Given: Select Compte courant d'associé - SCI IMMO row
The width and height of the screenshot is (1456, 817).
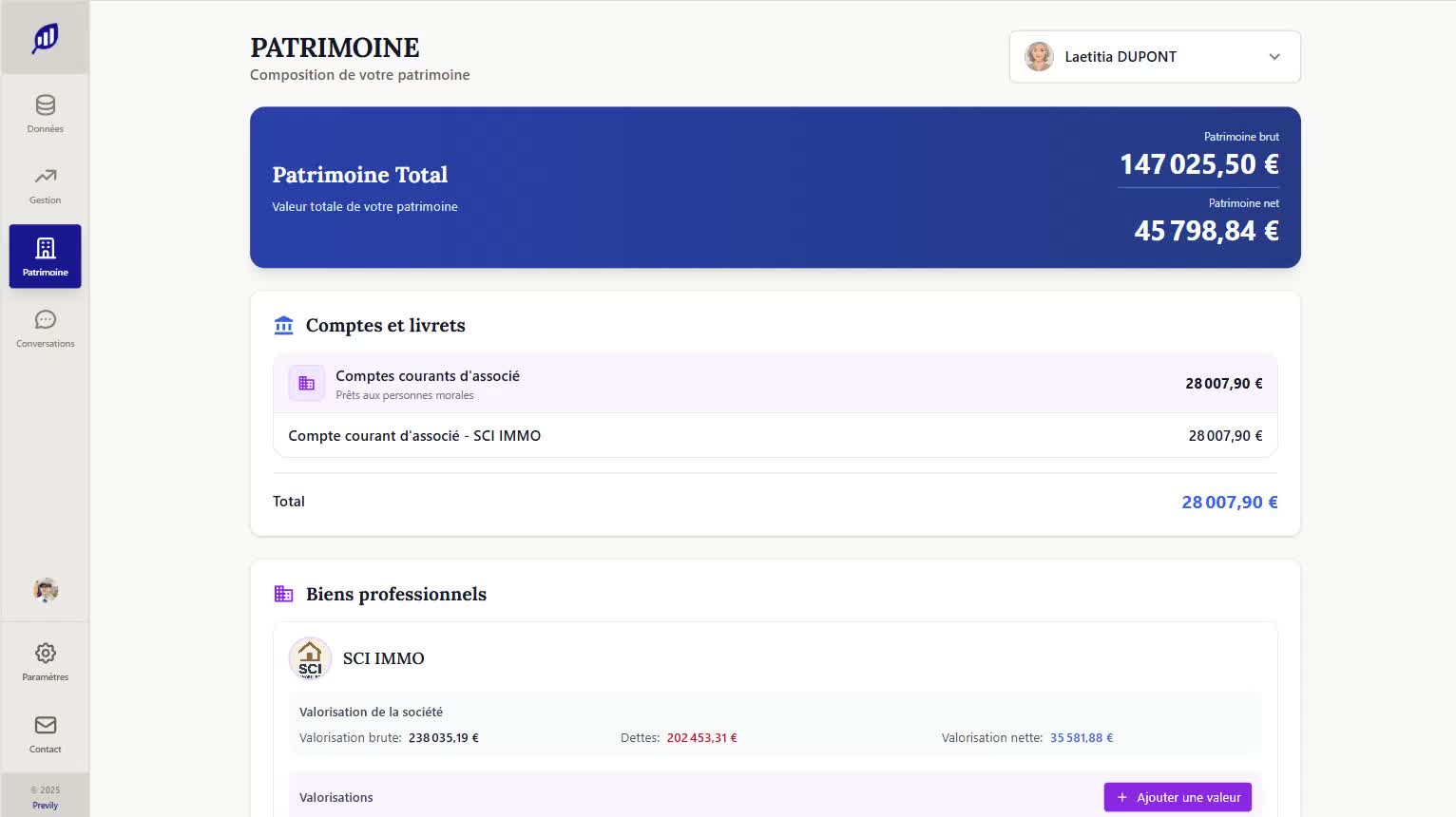Looking at the screenshot, I should [775, 436].
